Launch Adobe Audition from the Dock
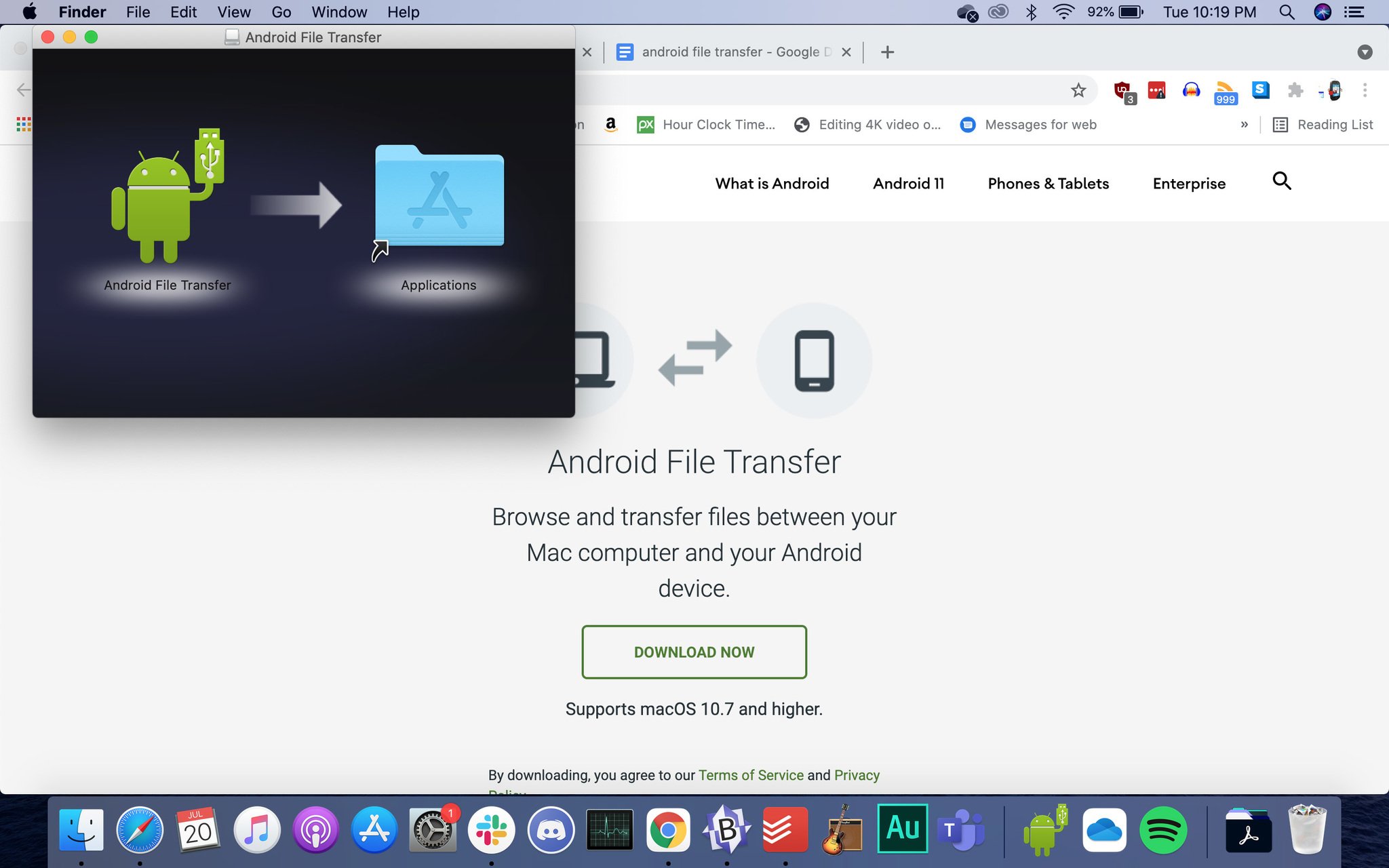Viewport: 1389px width, 868px height. tap(902, 828)
